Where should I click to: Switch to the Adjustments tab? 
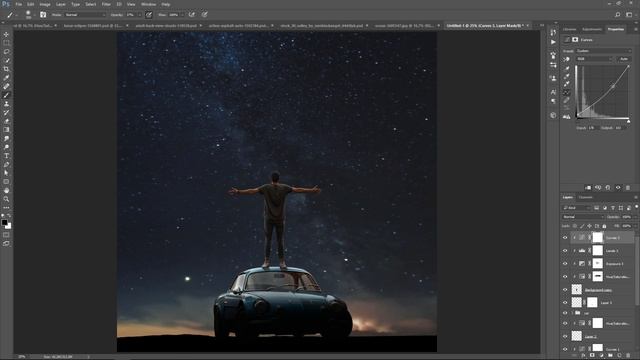point(591,29)
